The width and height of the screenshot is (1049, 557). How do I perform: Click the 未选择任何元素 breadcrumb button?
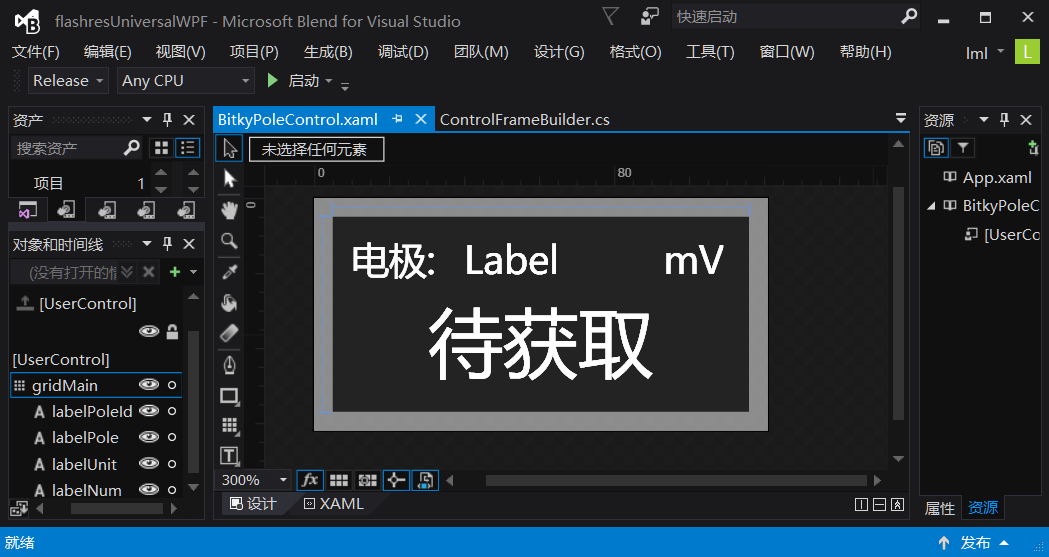(316, 149)
